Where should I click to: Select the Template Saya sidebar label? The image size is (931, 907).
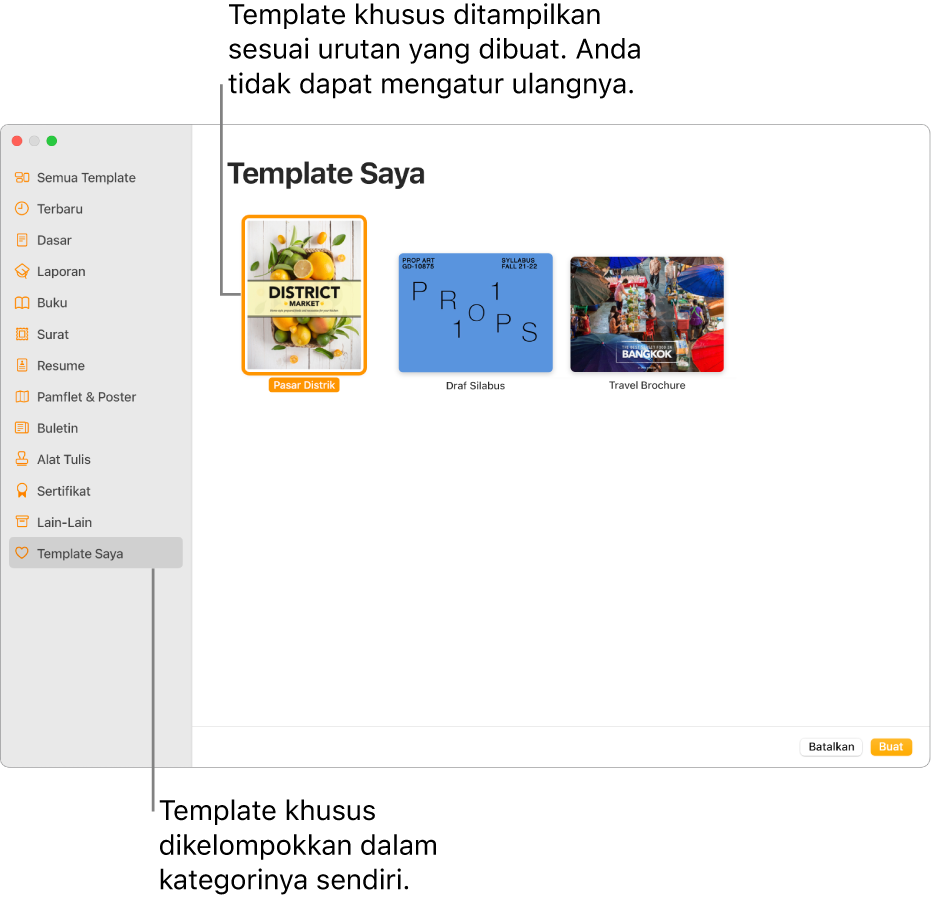point(80,553)
